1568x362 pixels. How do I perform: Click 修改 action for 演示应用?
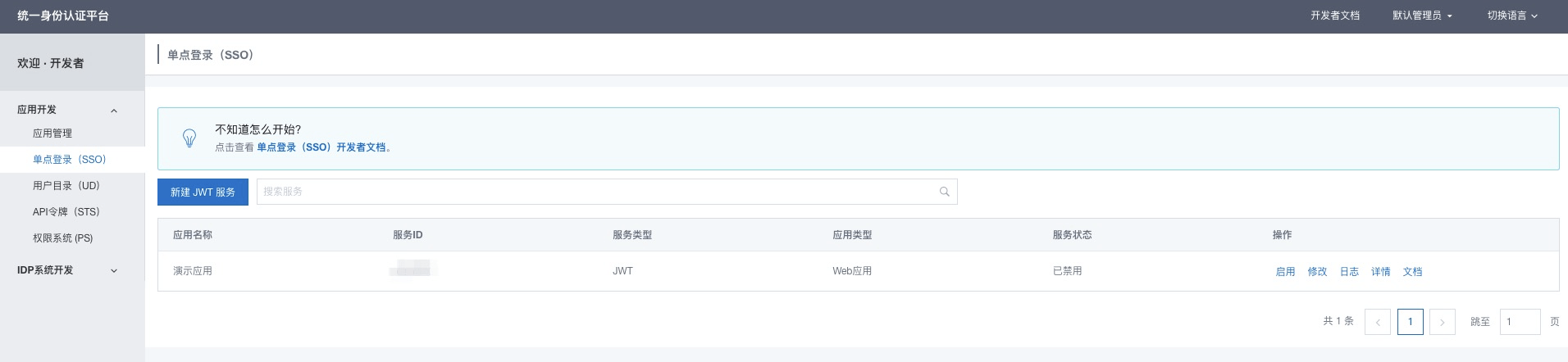[1317, 272]
